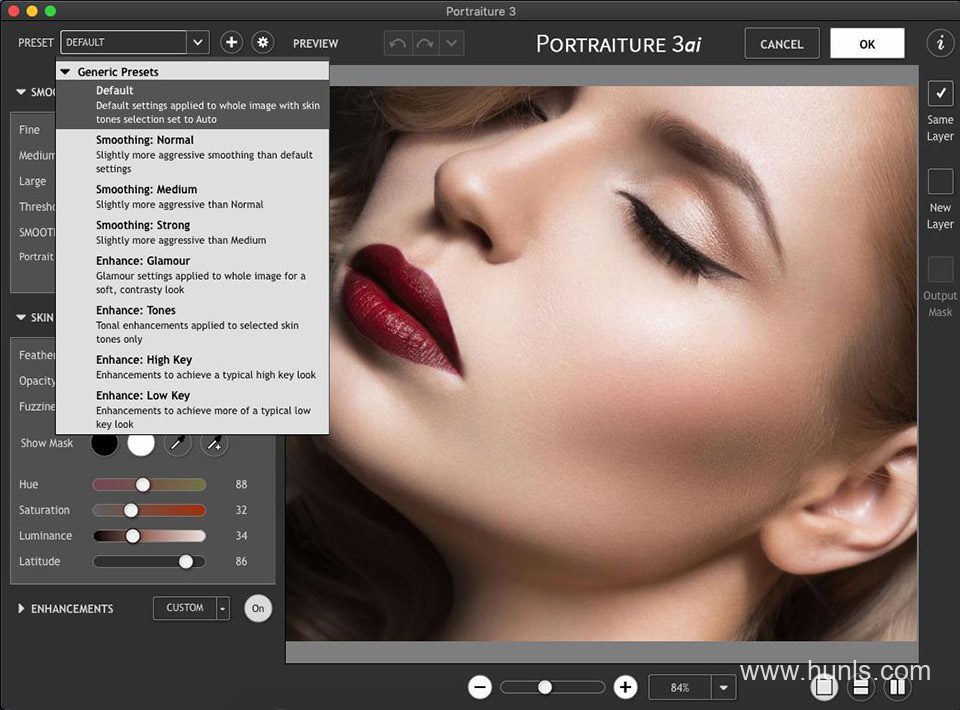Choose the Smoothing: Medium preset
Image resolution: width=960 pixels, height=710 pixels.
click(x=192, y=196)
